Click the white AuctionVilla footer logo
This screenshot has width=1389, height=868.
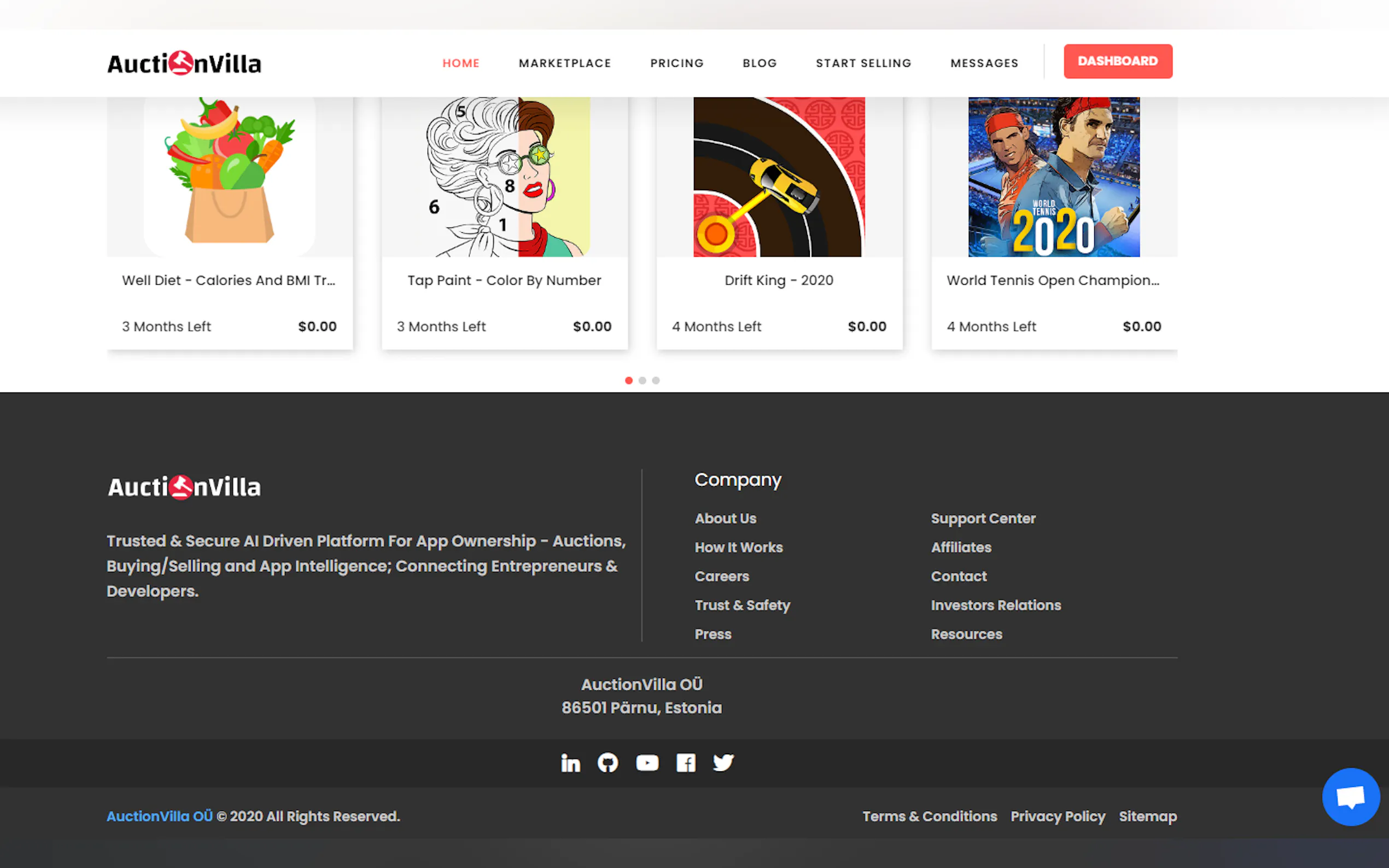(184, 487)
